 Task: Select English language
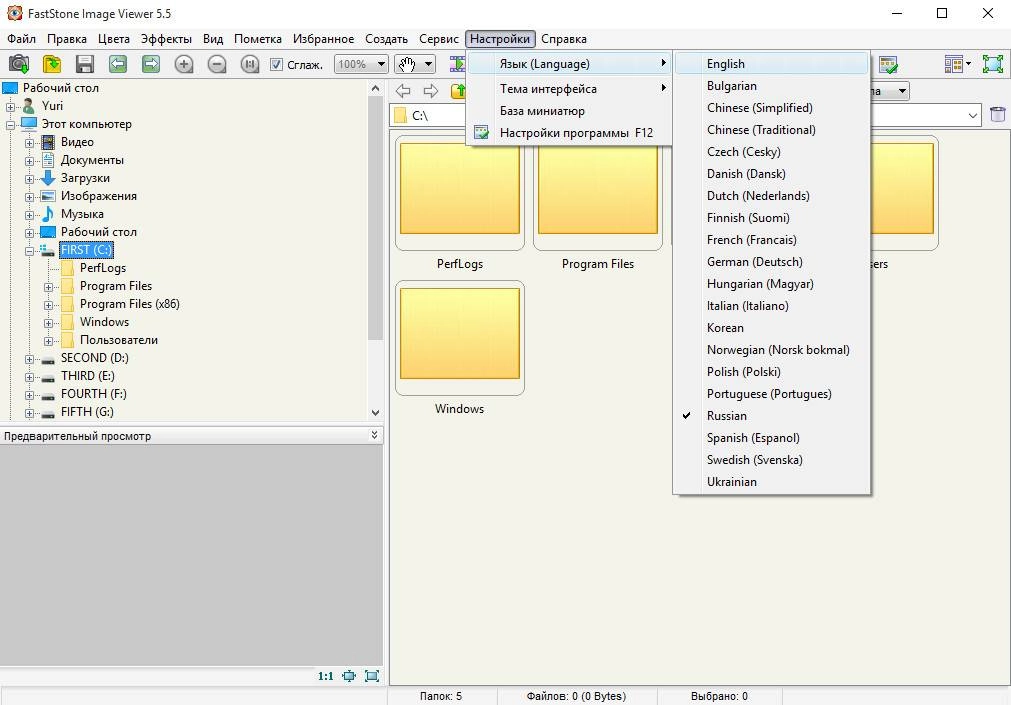(771, 63)
